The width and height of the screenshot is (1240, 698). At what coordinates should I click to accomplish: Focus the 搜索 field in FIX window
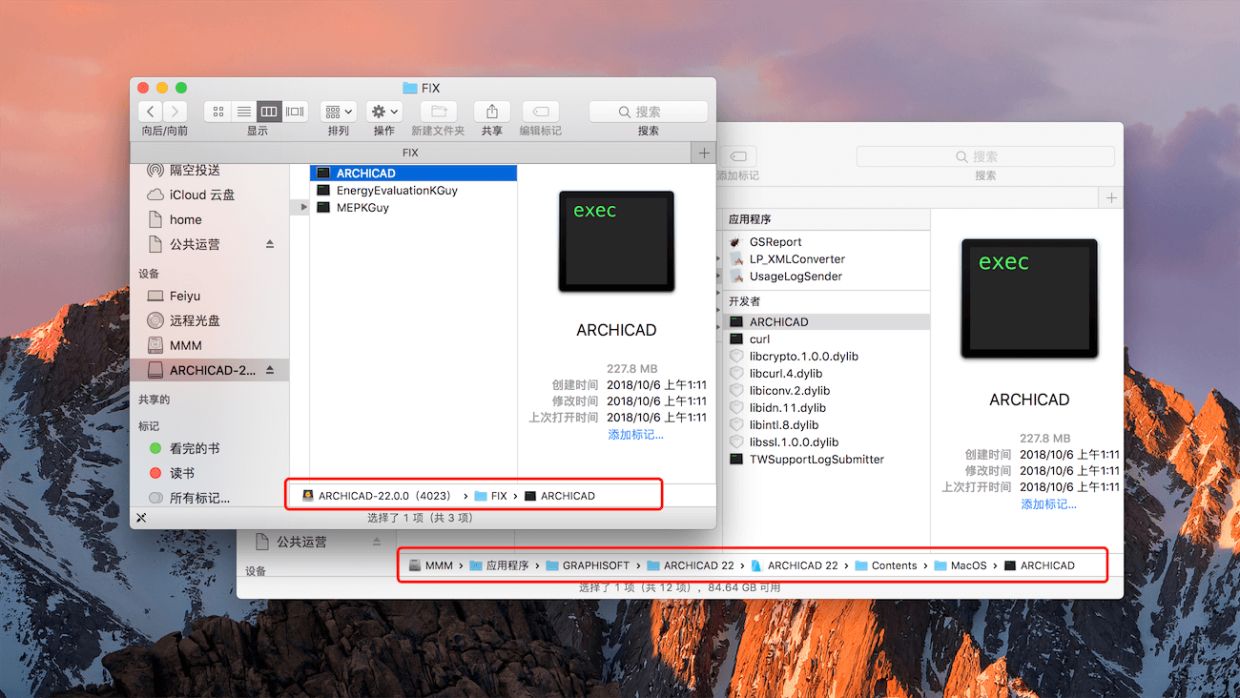tap(648, 112)
